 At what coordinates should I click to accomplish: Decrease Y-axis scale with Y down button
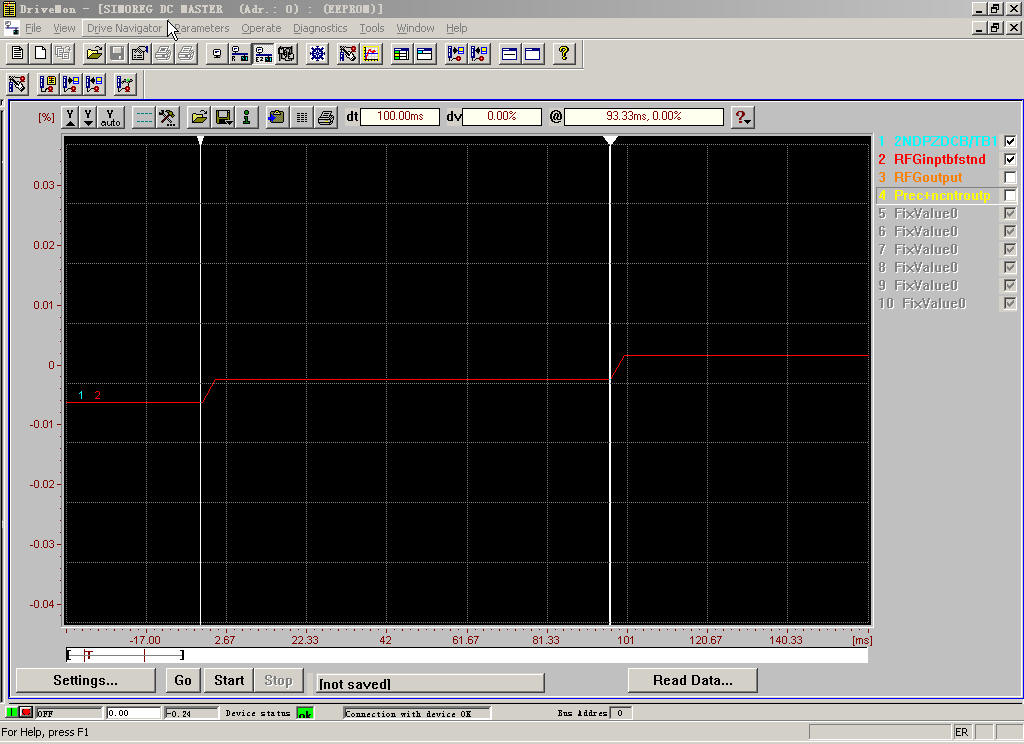pos(88,118)
